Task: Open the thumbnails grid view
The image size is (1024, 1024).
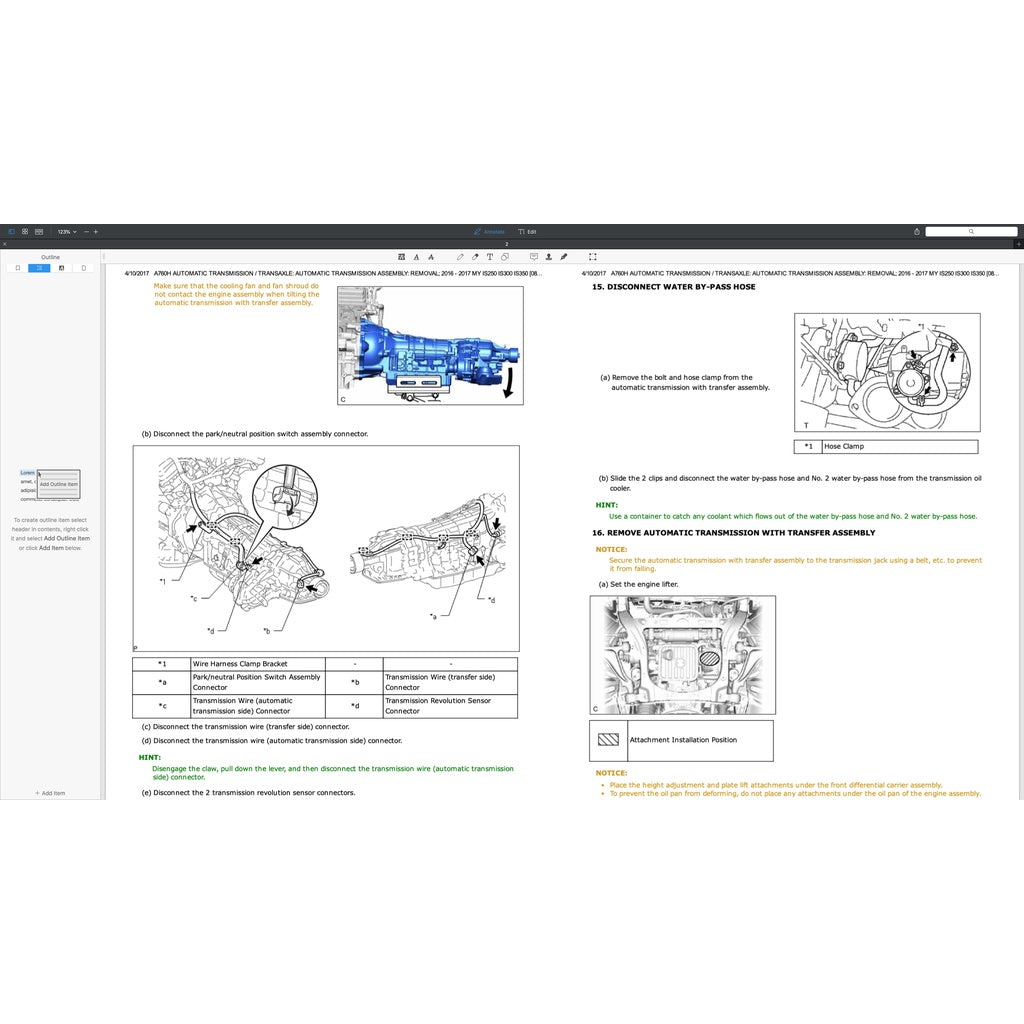Action: coord(25,231)
